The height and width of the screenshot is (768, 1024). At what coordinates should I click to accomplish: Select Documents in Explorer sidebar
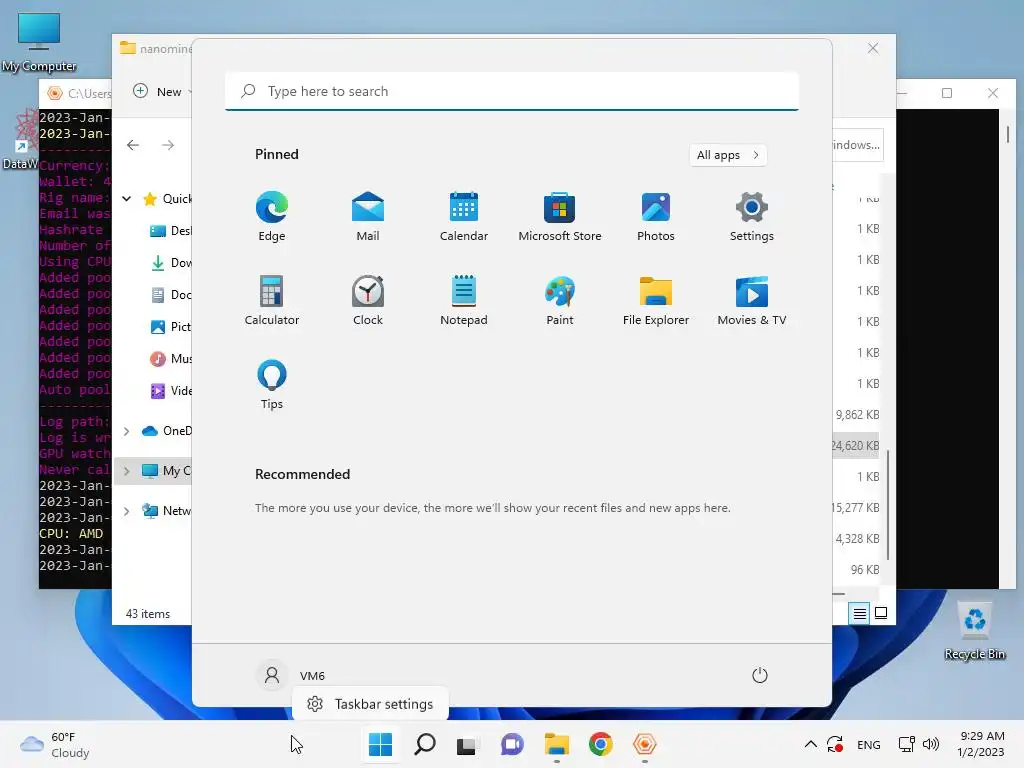point(170,295)
